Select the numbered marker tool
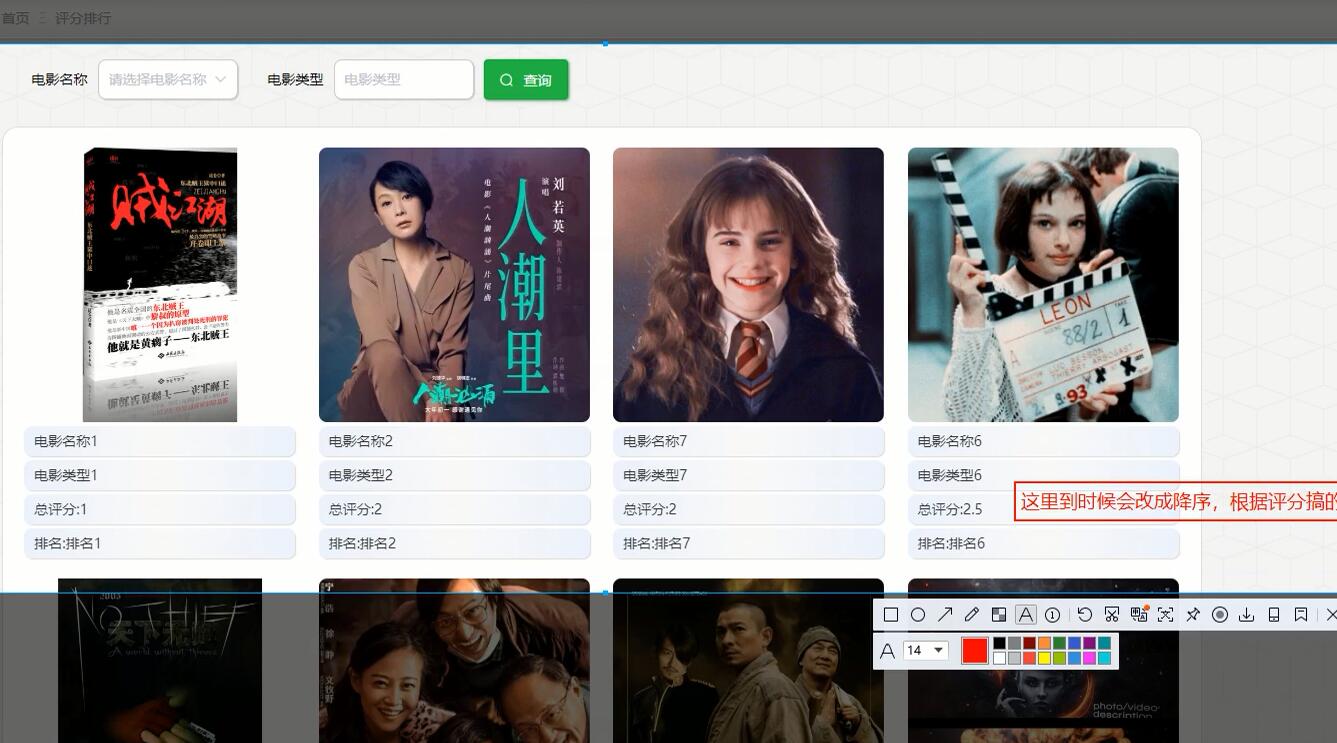Screen dimensions: 1337x743 point(1052,615)
